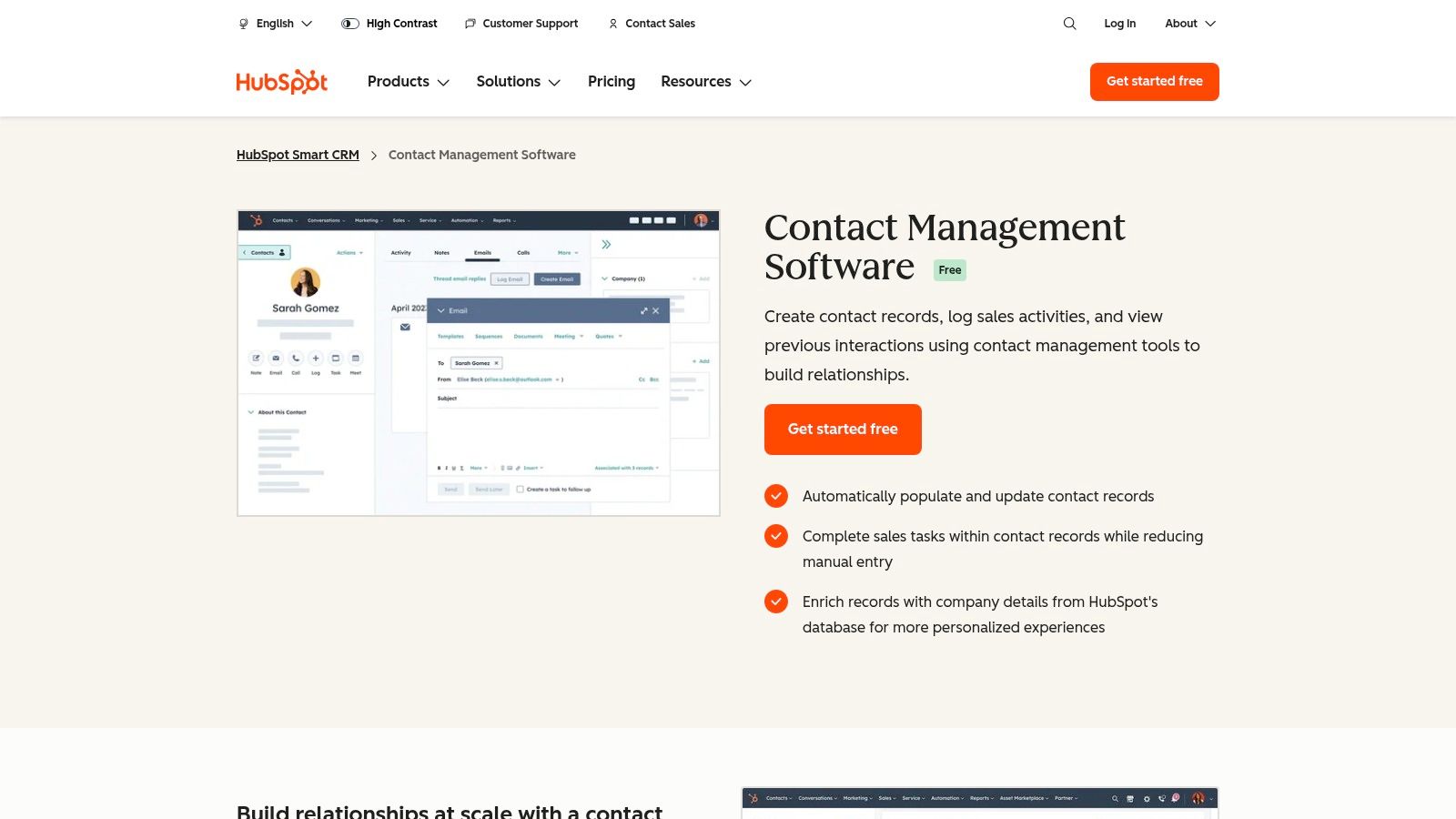
Task: Click the breadcrumb chevron separator icon
Action: point(374,156)
